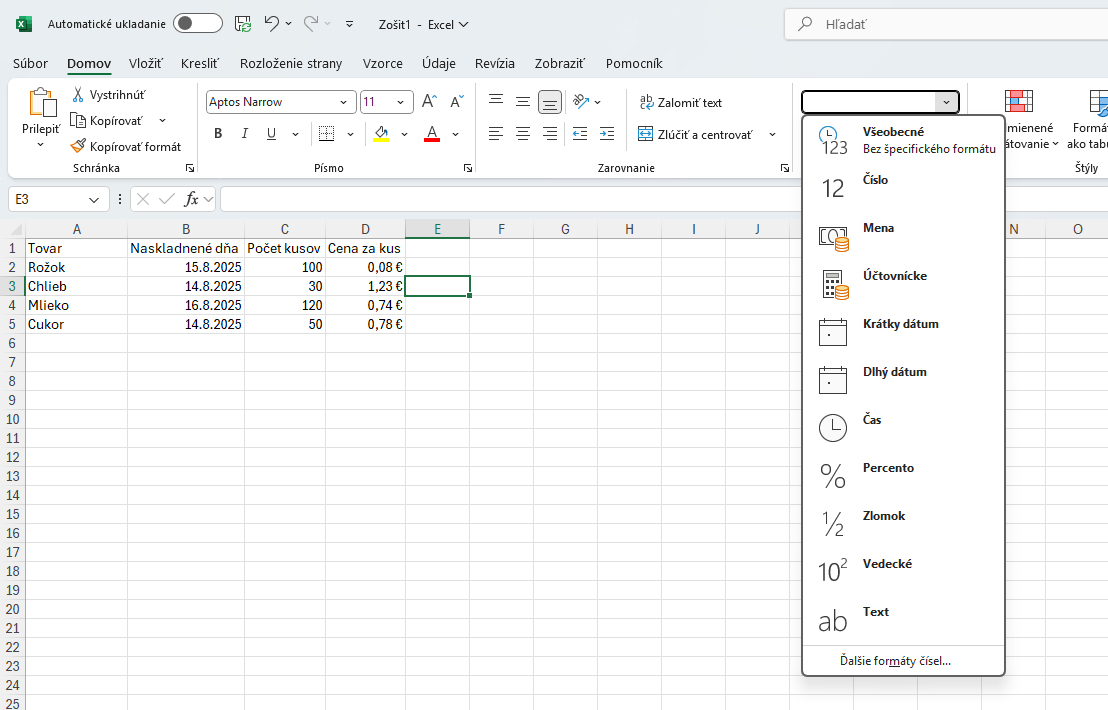Open the font size 11 dropdown
The width and height of the screenshot is (1108, 710).
tap(401, 102)
